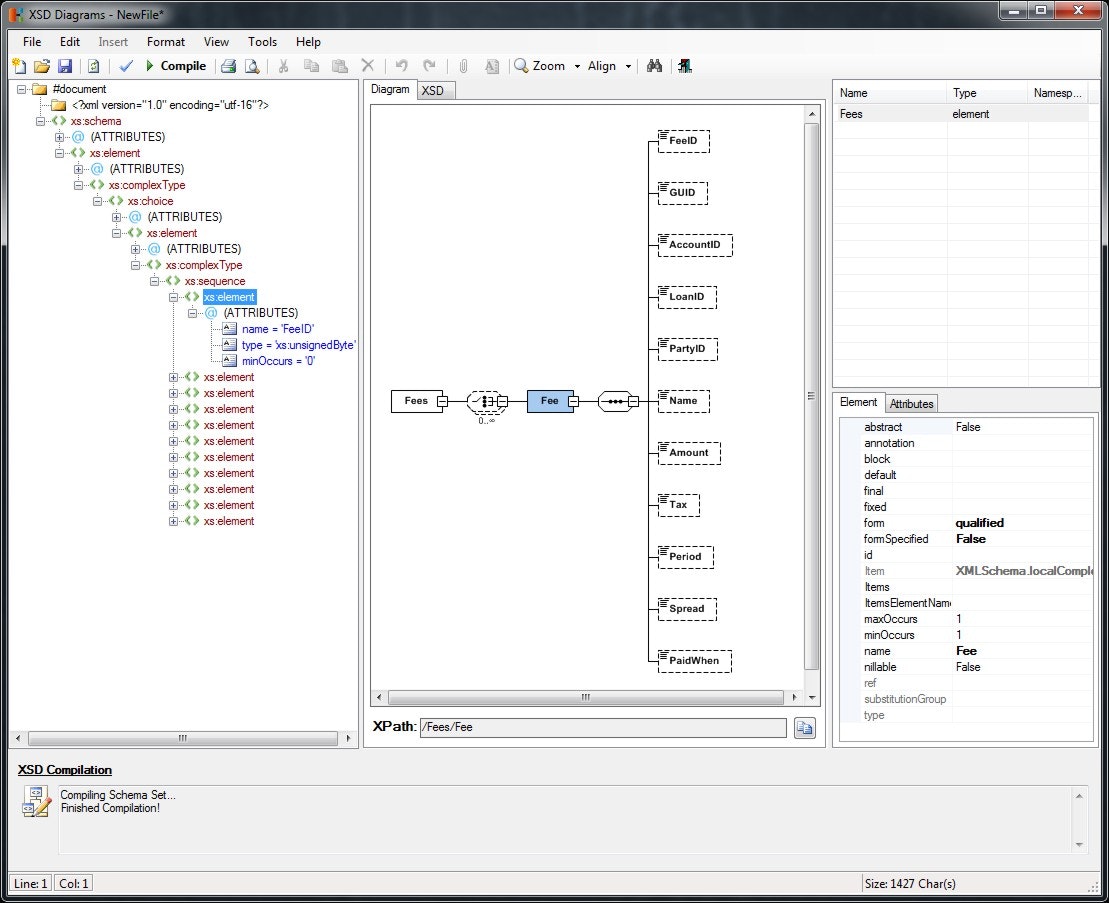Click the validate checkmark icon
1109x903 pixels.
126,65
